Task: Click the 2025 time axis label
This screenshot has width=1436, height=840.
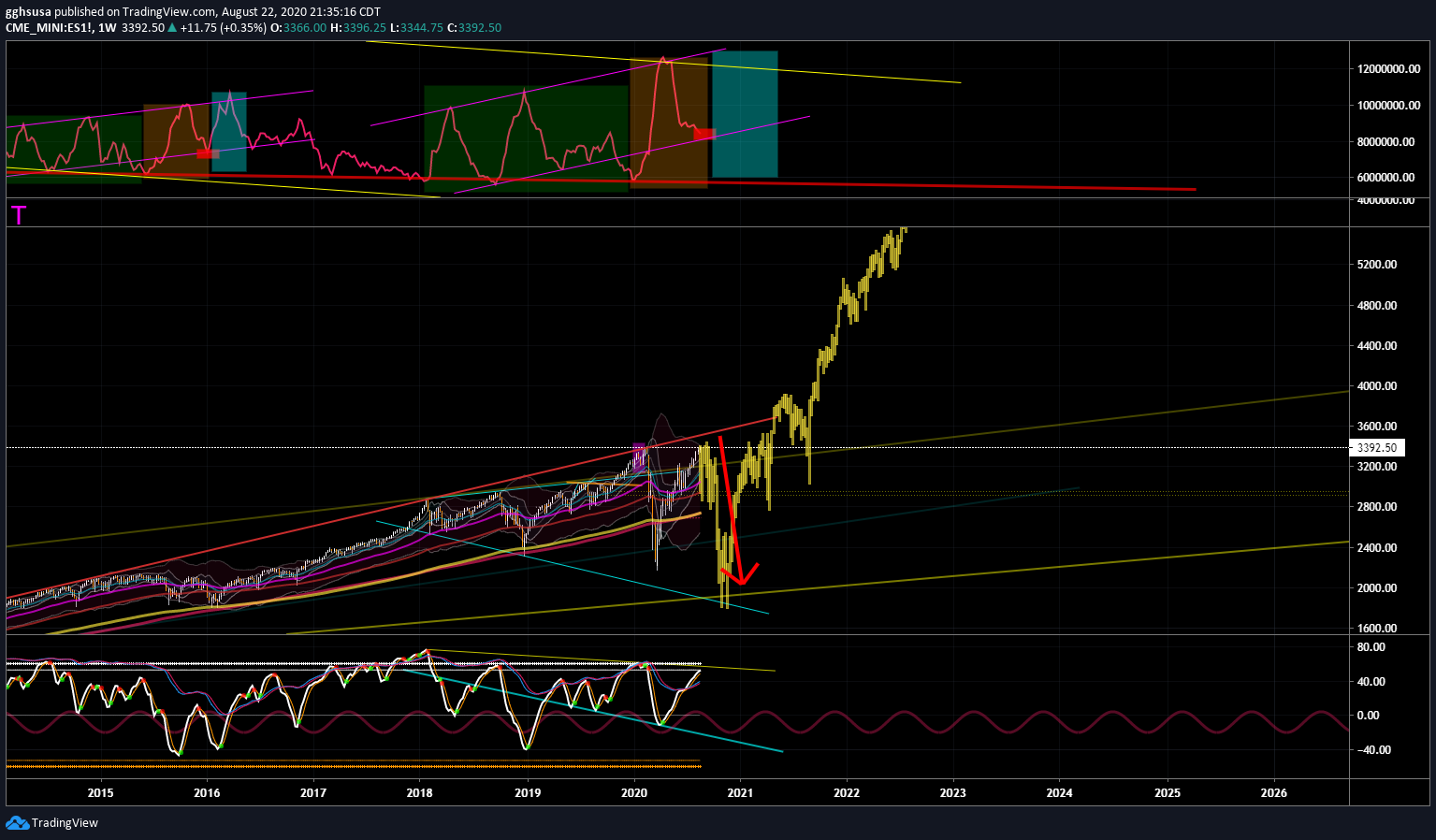Action: click(x=1168, y=793)
